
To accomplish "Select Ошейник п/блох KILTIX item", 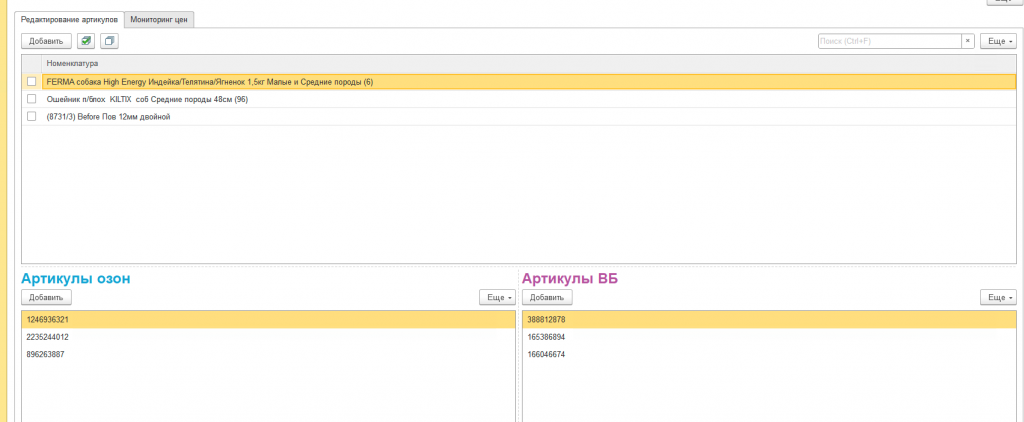I will tap(529, 99).
